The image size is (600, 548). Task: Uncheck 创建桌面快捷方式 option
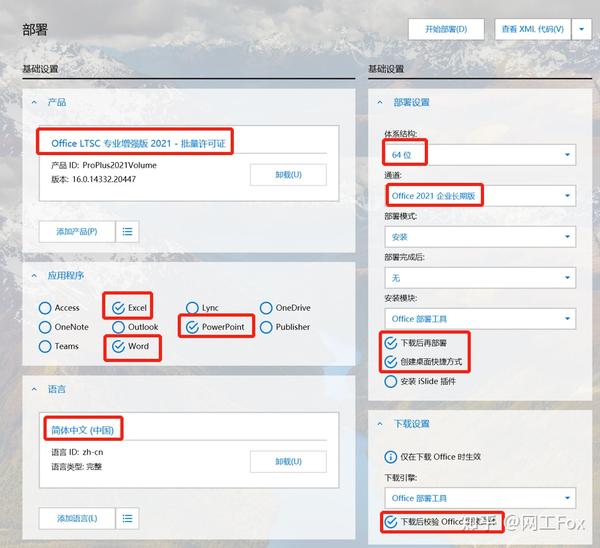[x=391, y=362]
